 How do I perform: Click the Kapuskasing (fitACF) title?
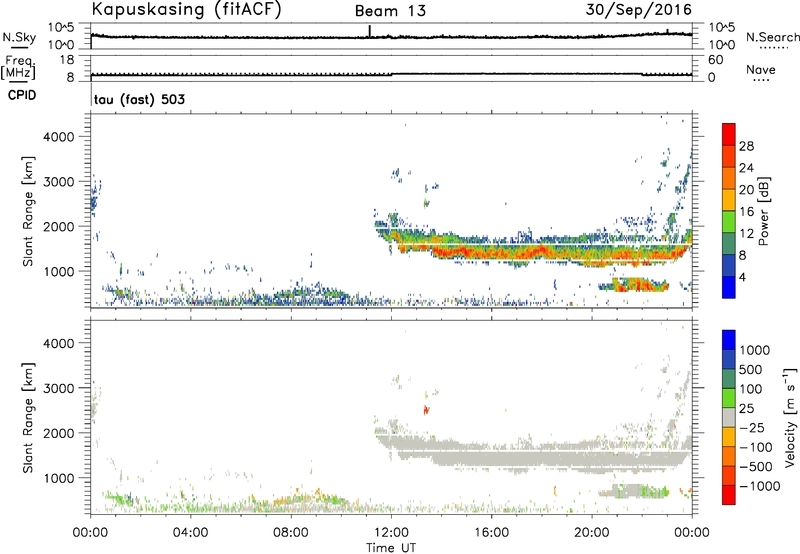pos(186,9)
